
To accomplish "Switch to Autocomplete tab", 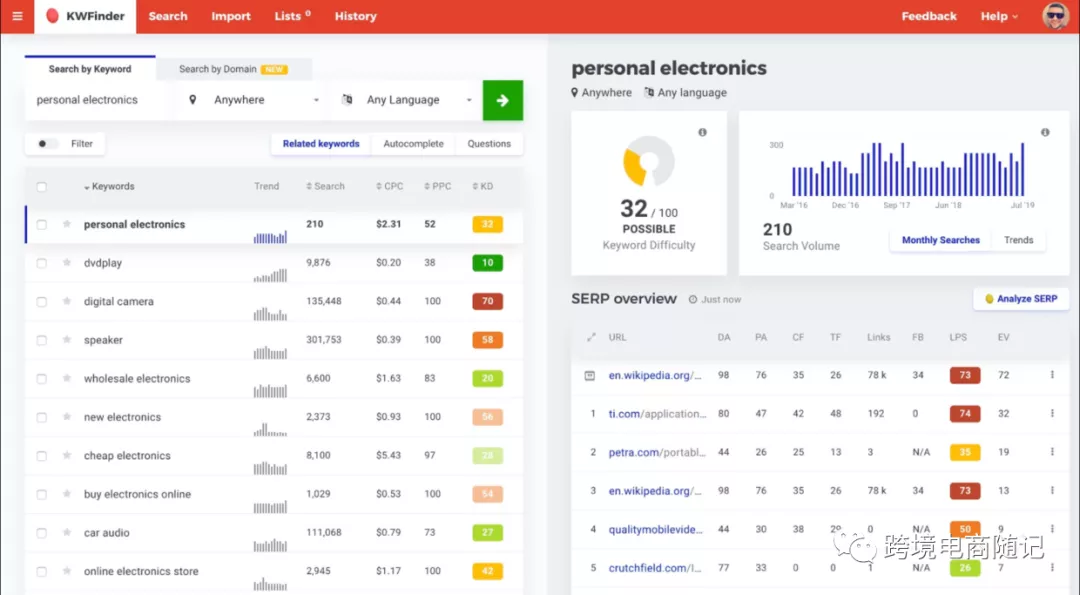I will point(413,144).
